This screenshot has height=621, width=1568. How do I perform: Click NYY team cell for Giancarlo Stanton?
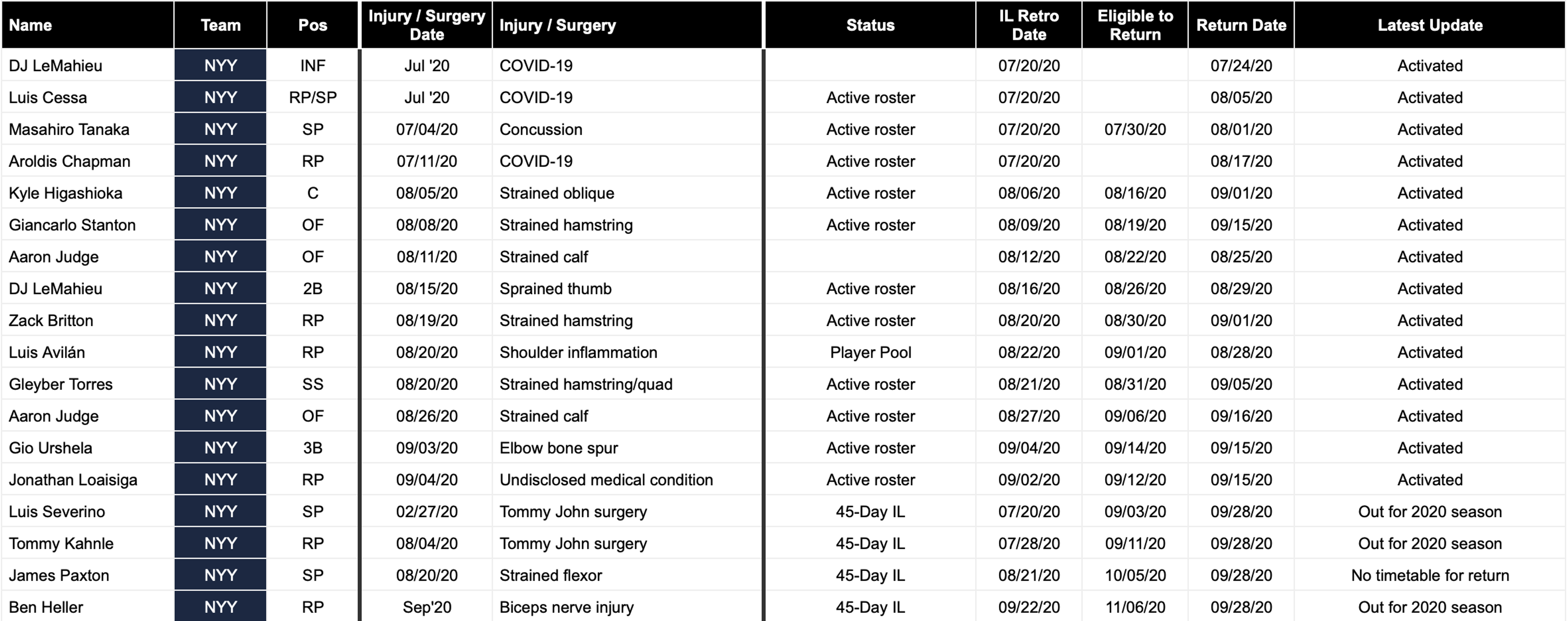coord(220,225)
